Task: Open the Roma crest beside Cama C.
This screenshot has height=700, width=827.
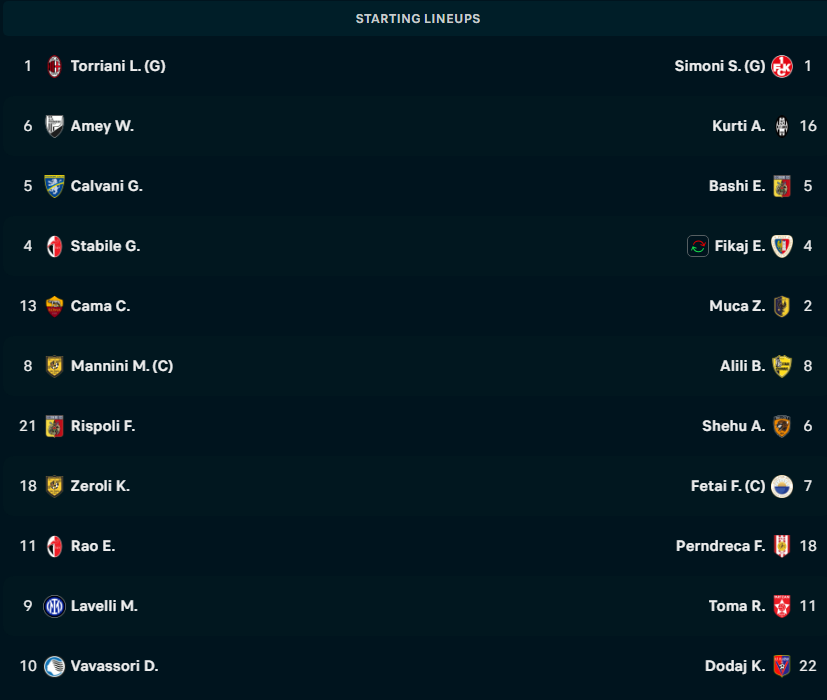Action: 54,306
